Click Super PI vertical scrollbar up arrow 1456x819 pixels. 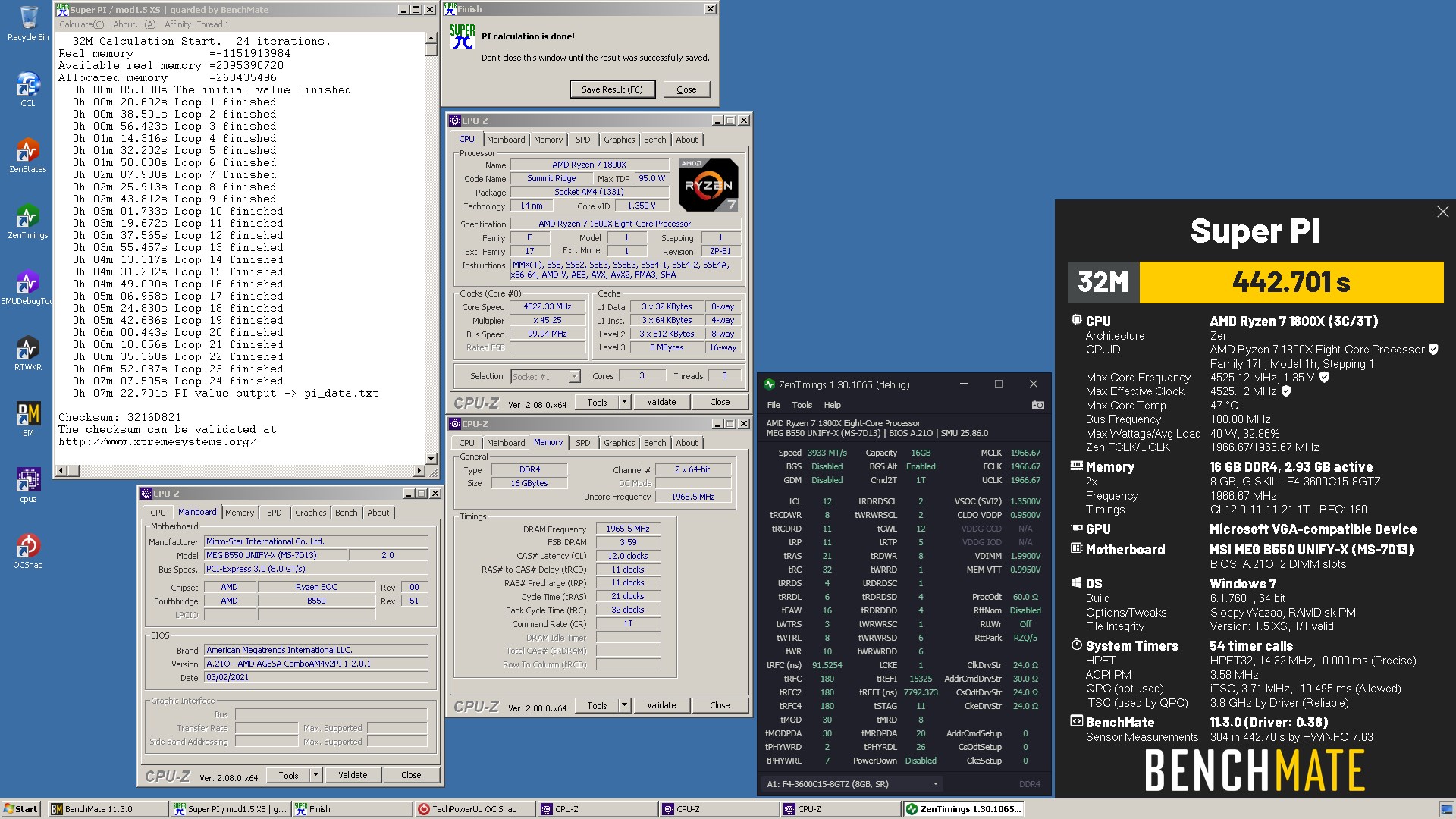pyautogui.click(x=431, y=38)
